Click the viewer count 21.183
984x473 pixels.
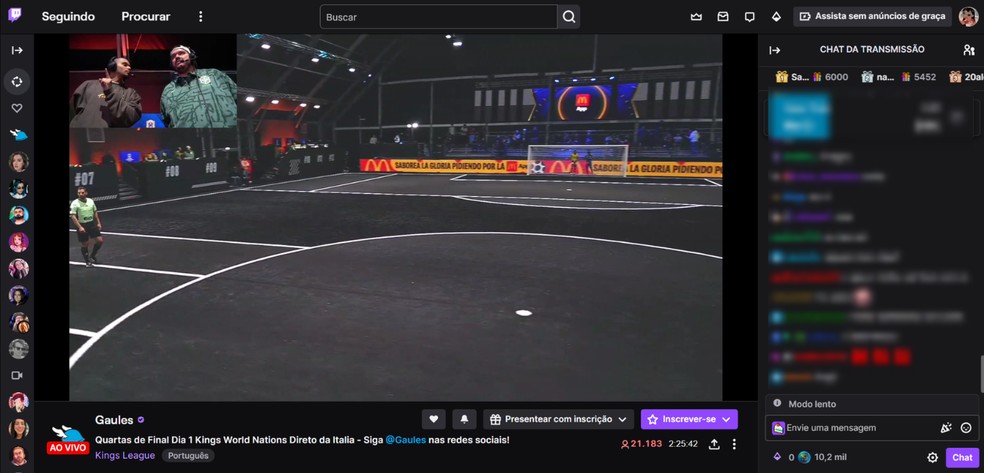pos(641,444)
